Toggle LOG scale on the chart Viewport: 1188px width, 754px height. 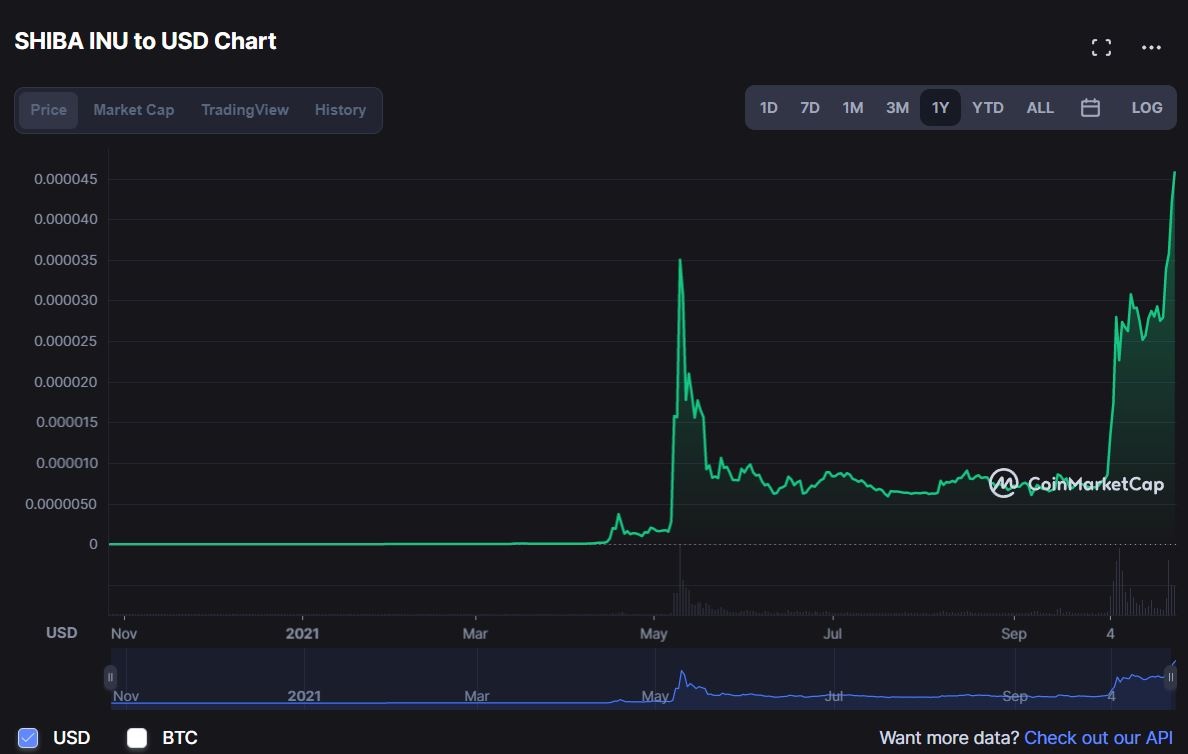coord(1146,108)
